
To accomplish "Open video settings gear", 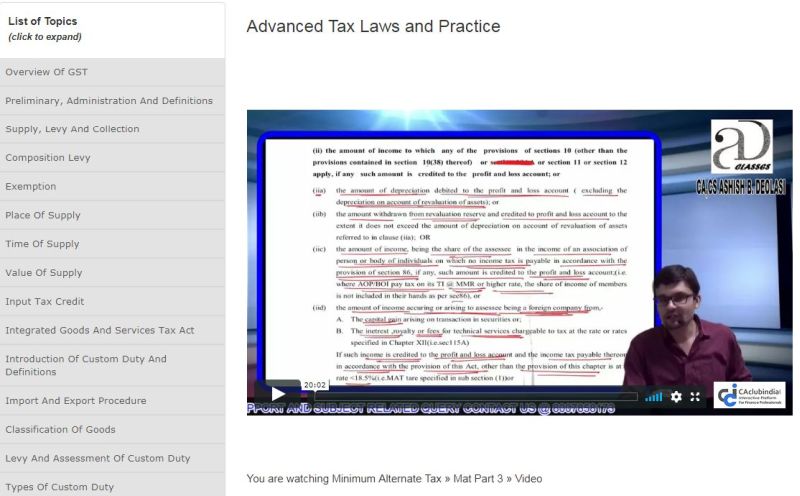I will point(676,396).
